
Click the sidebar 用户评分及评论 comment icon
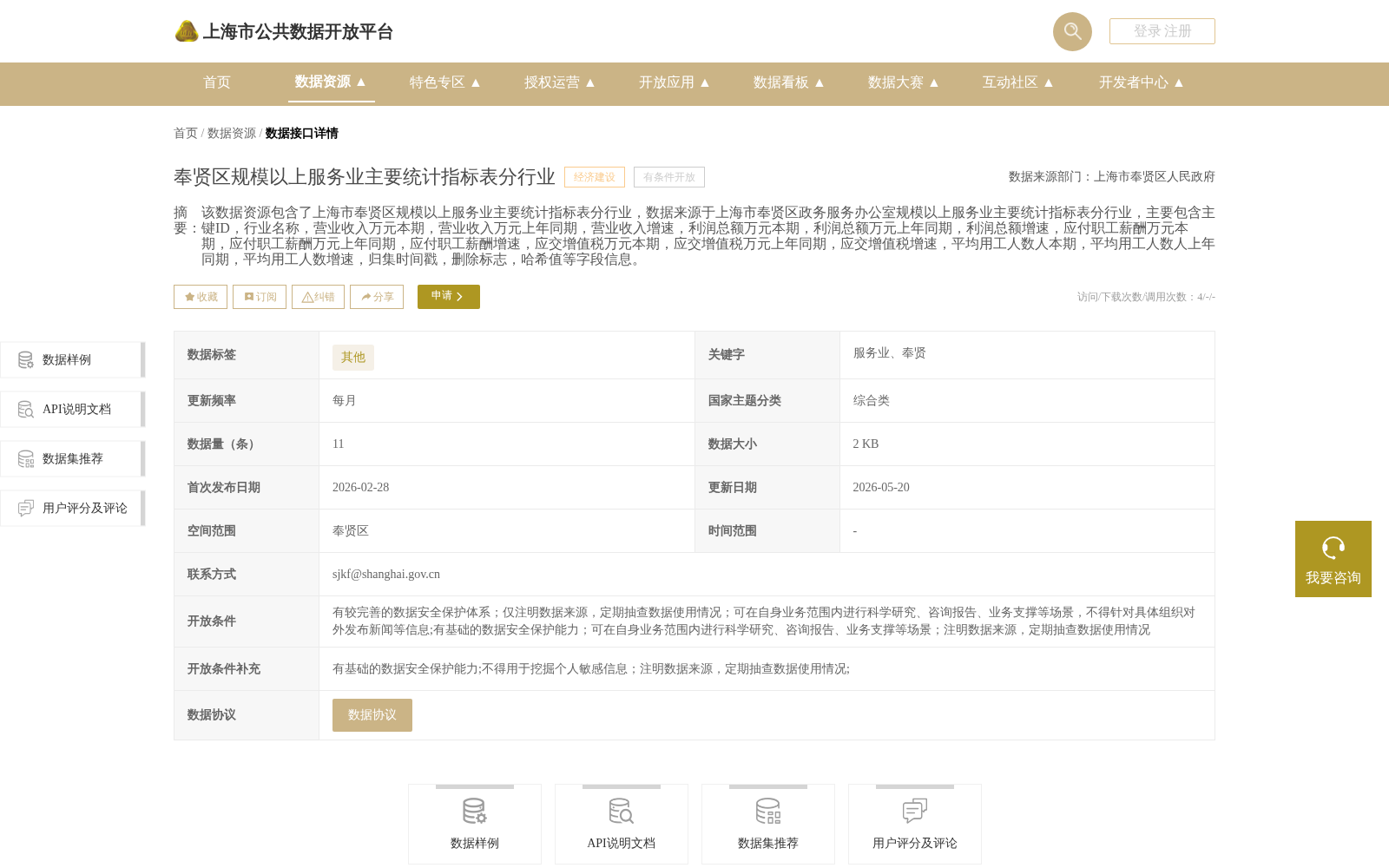click(x=26, y=509)
